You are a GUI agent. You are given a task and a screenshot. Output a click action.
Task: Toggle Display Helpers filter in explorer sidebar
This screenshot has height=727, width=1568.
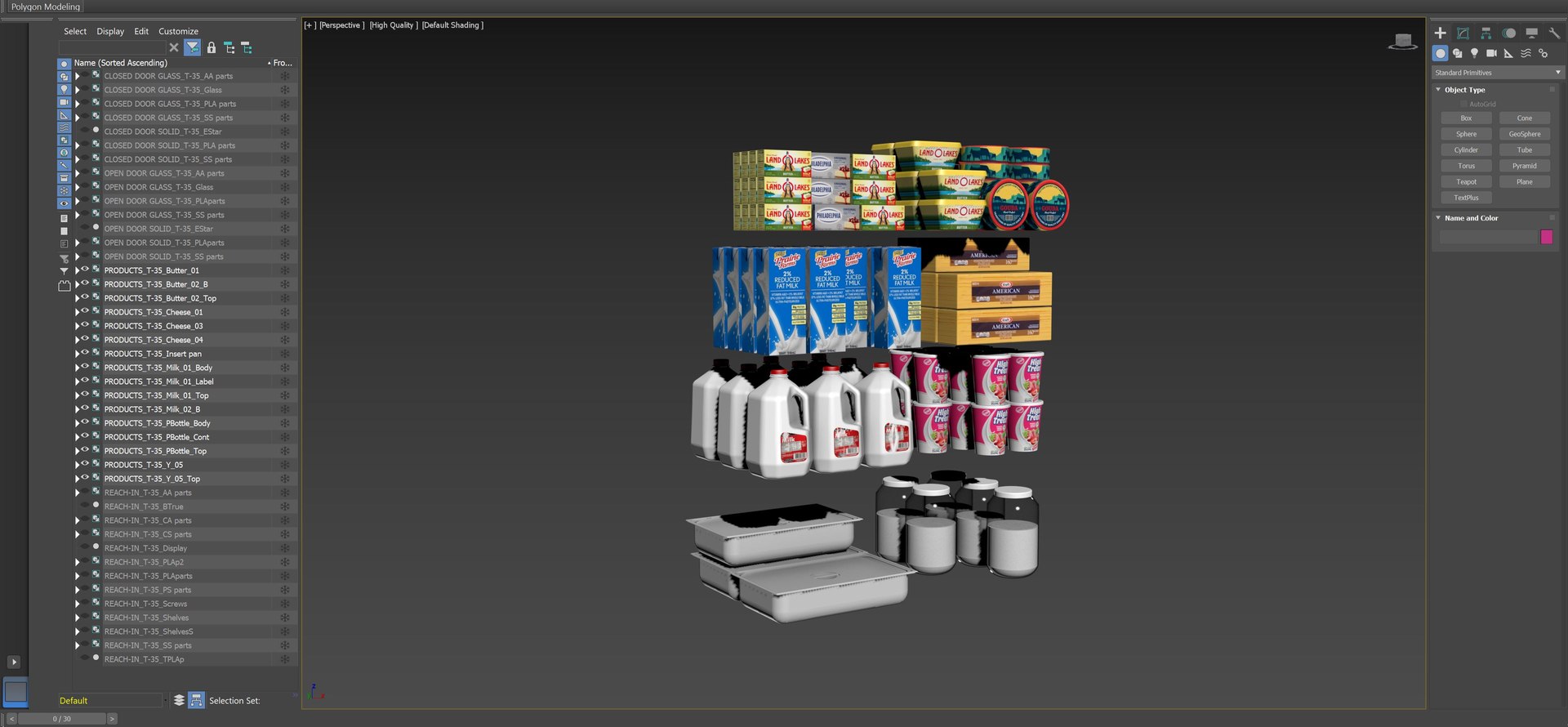[x=65, y=115]
